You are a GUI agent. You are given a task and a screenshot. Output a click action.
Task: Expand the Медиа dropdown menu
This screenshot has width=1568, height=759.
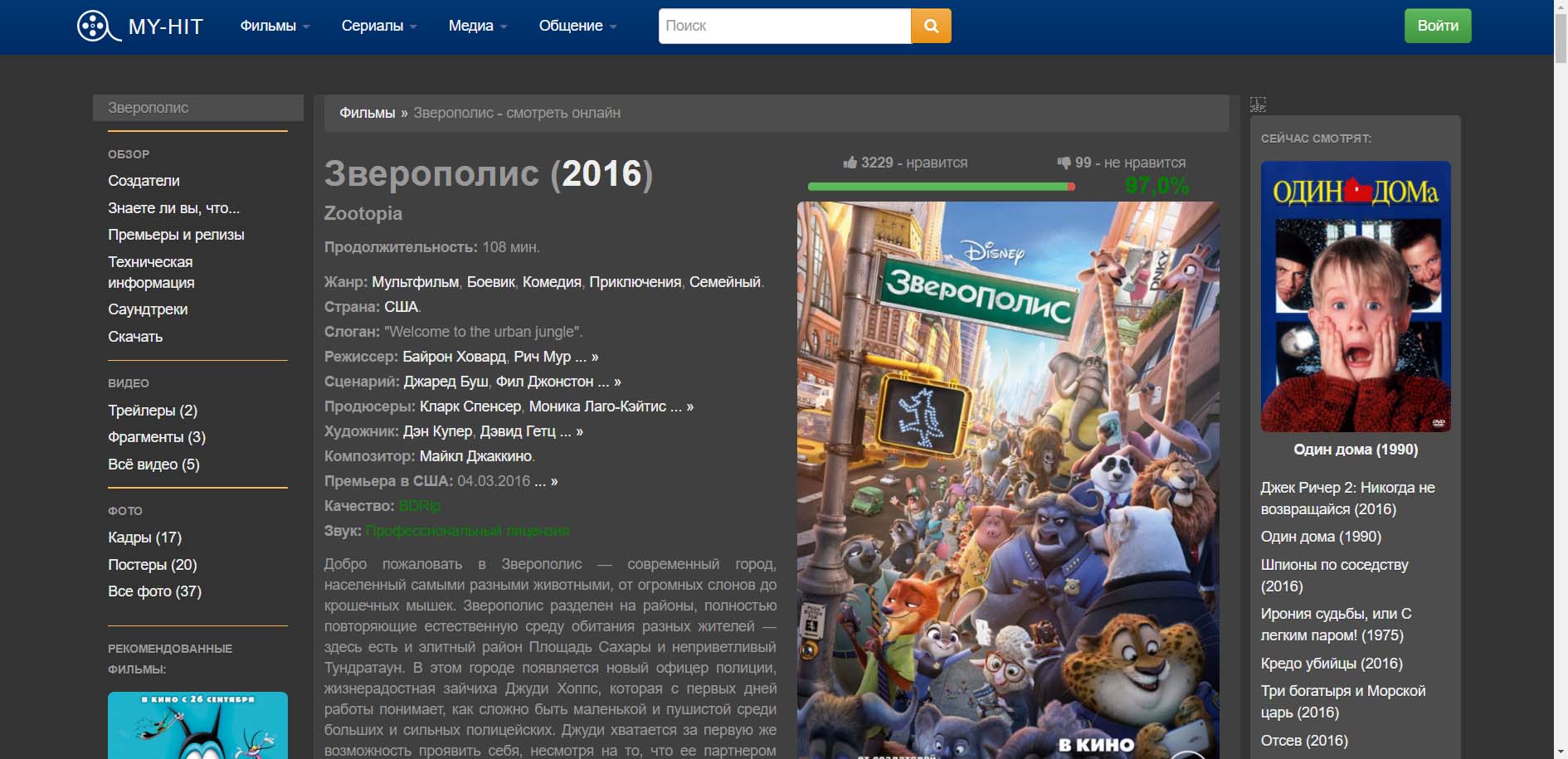click(478, 26)
